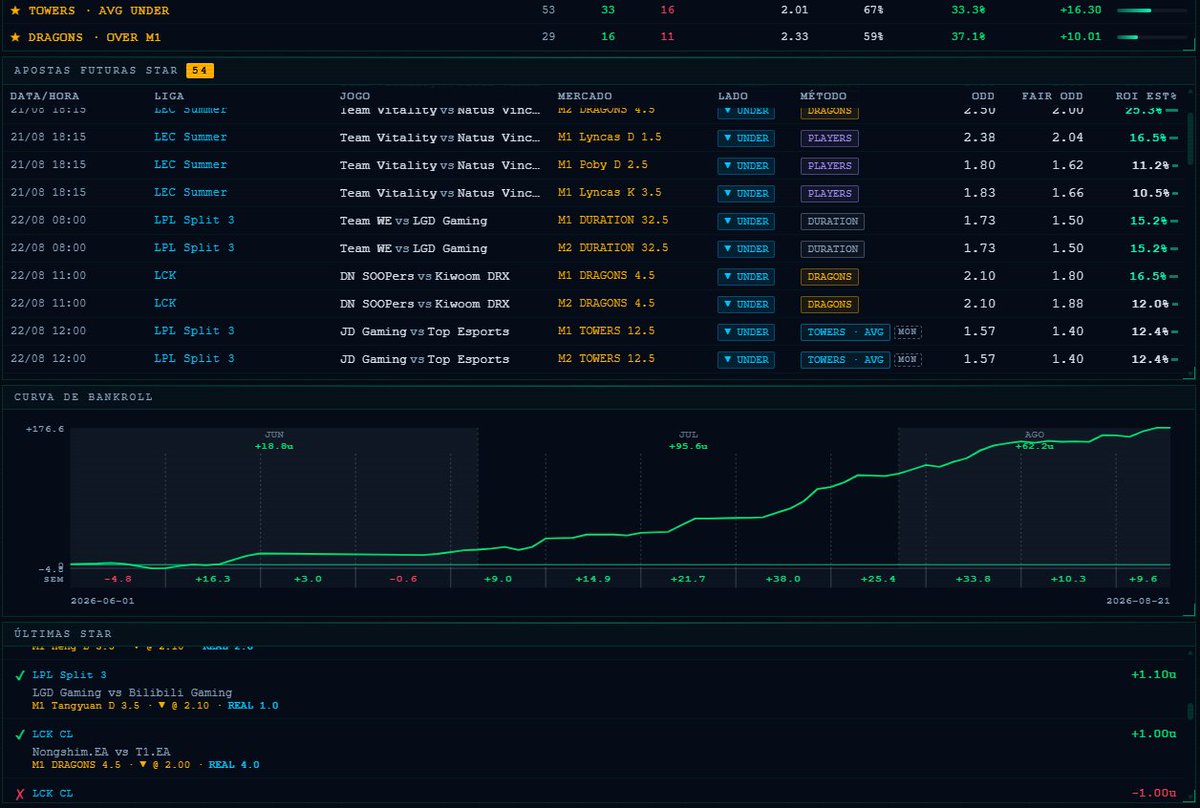Click the star beside TOWERS · AVG UNDER

(15, 10)
